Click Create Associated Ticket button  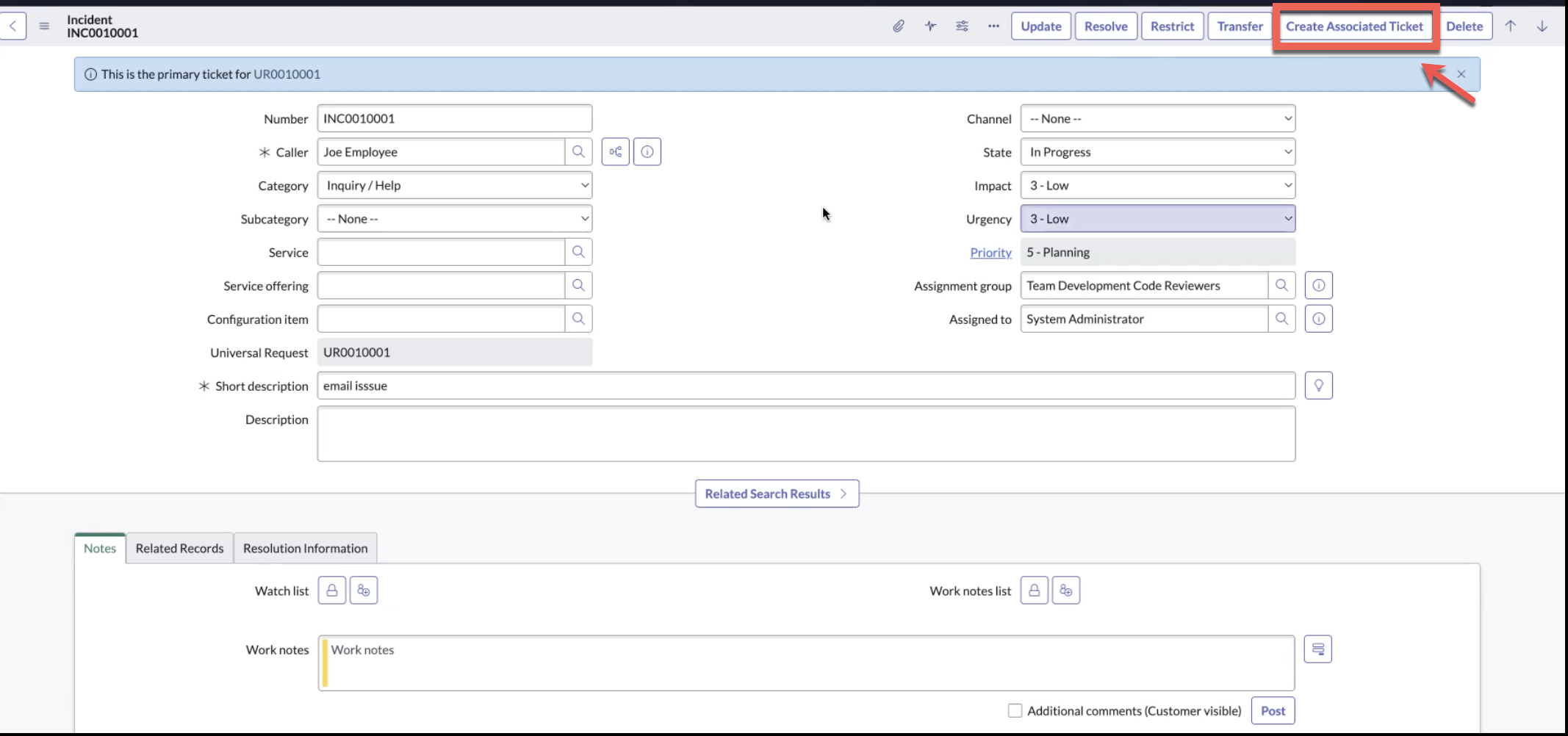(x=1355, y=26)
